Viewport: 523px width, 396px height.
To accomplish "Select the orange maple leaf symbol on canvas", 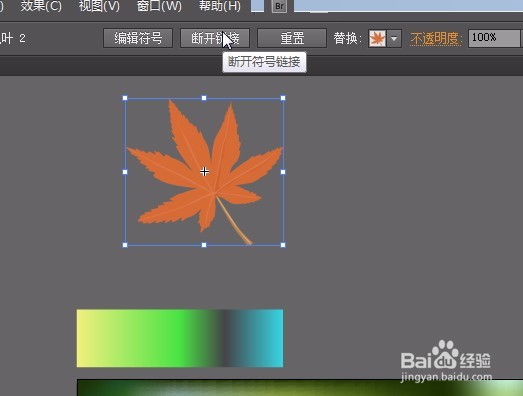I will 204,172.
